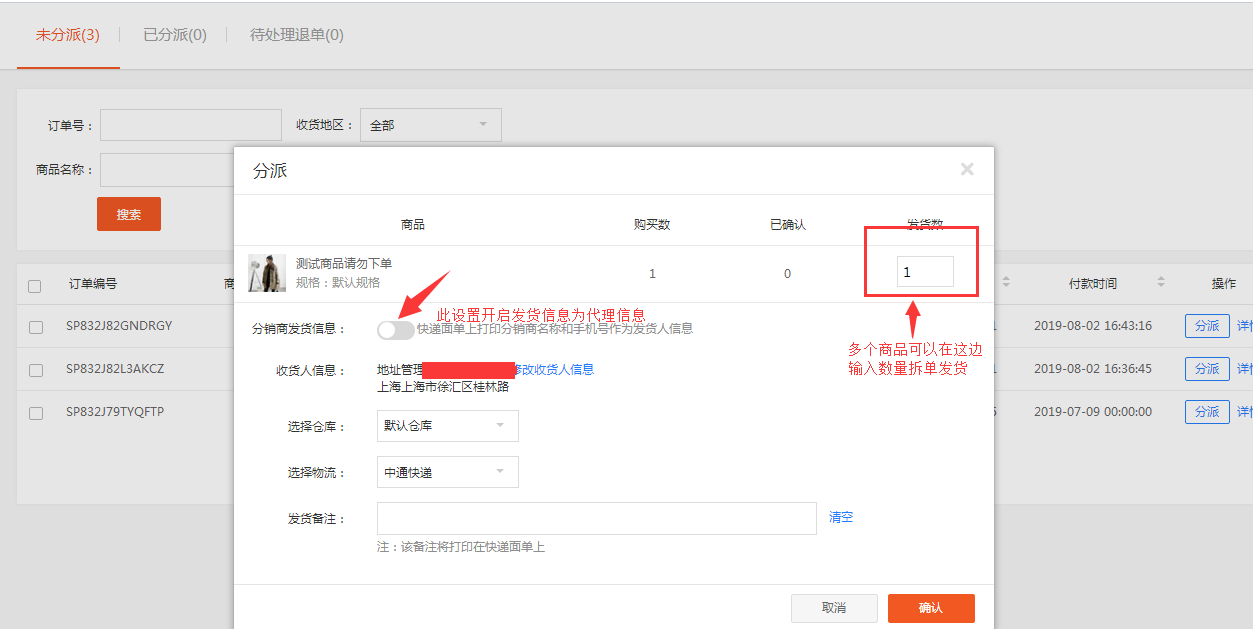The height and width of the screenshot is (629, 1253).
Task: Click the 付款时间 2019-07-09 00:00:00 cell
Action: coord(1093,411)
